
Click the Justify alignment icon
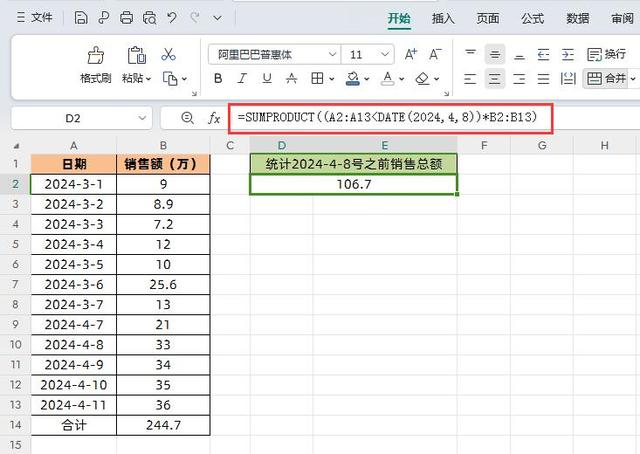coord(543,78)
